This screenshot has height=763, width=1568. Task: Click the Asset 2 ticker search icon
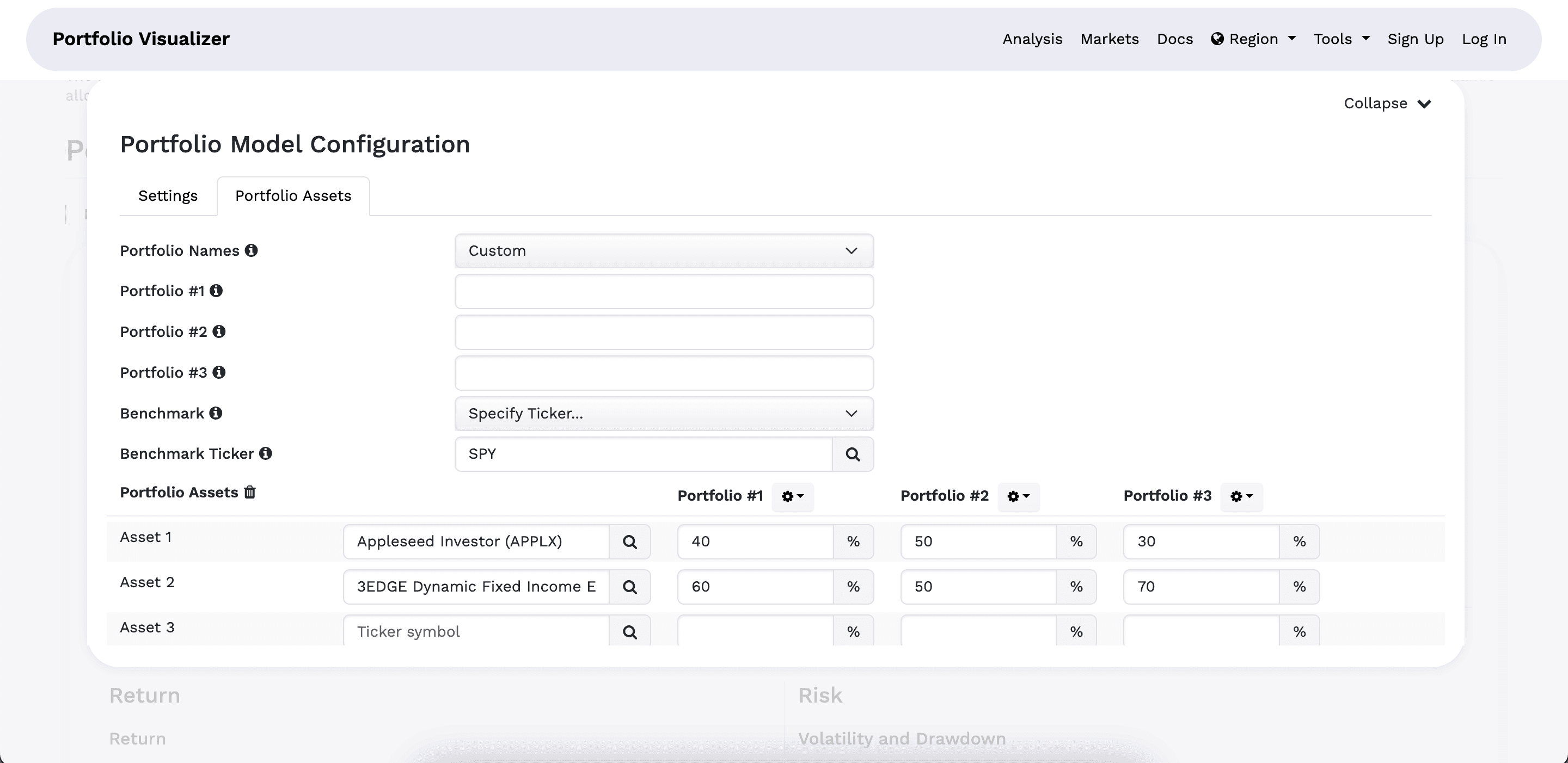click(x=629, y=587)
